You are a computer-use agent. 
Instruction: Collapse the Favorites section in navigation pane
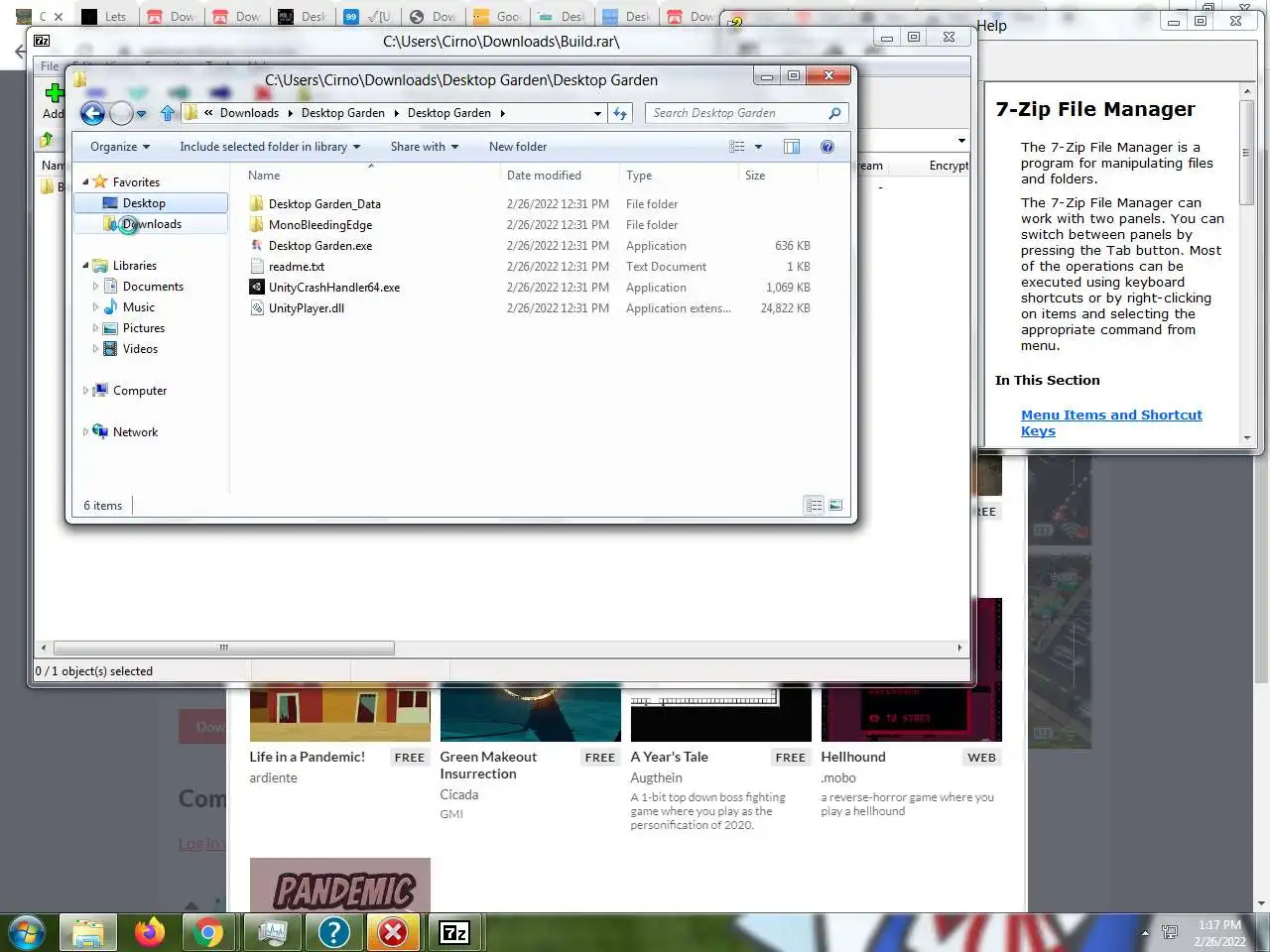[85, 182]
